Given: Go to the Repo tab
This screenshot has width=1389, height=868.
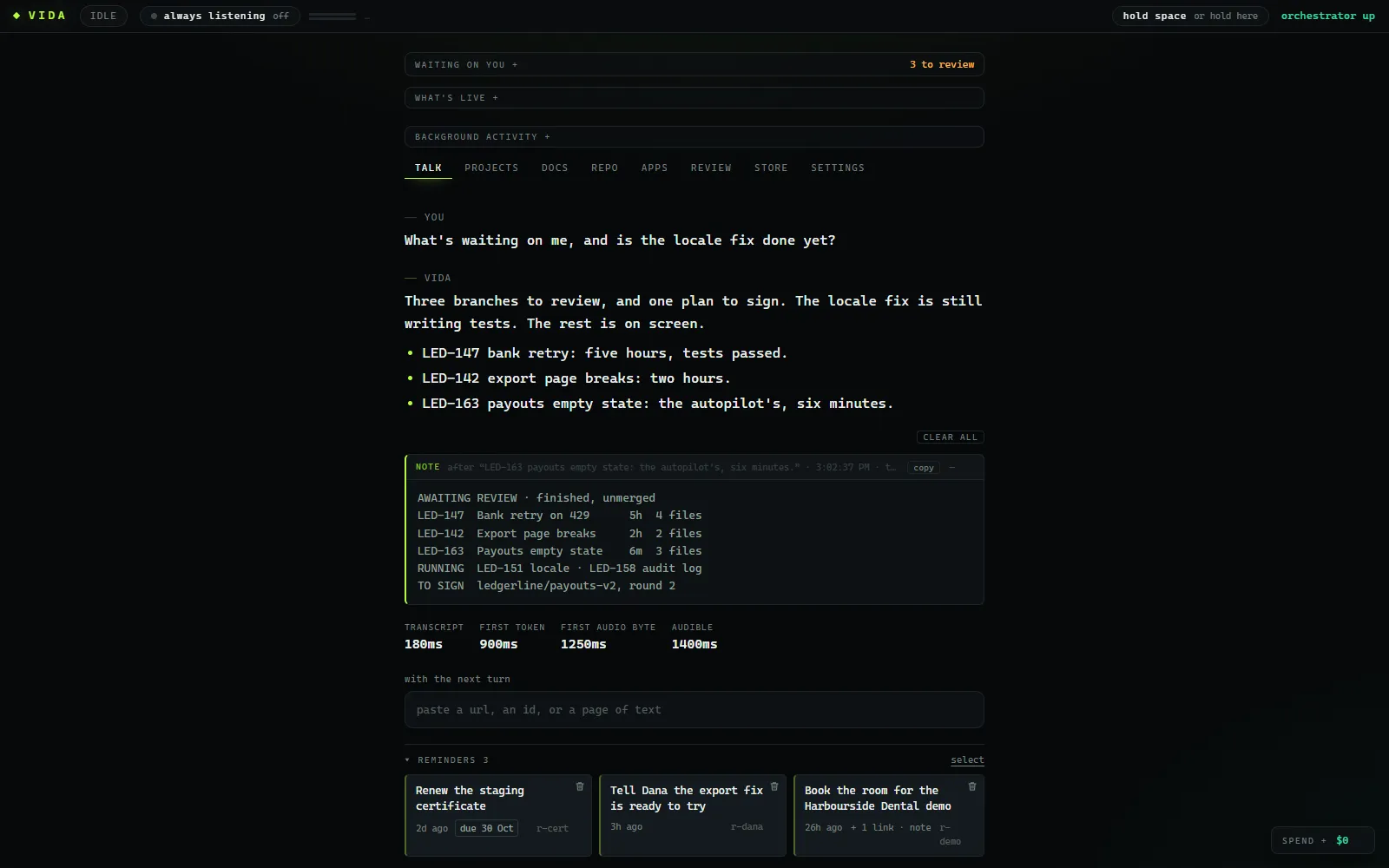Looking at the screenshot, I should pos(605,168).
